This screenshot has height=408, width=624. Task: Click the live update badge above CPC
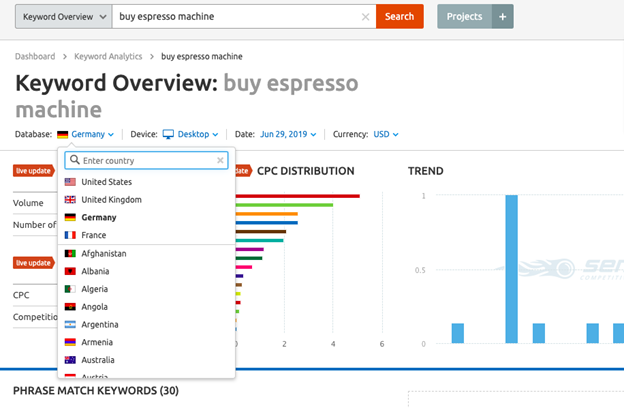tap(34, 263)
